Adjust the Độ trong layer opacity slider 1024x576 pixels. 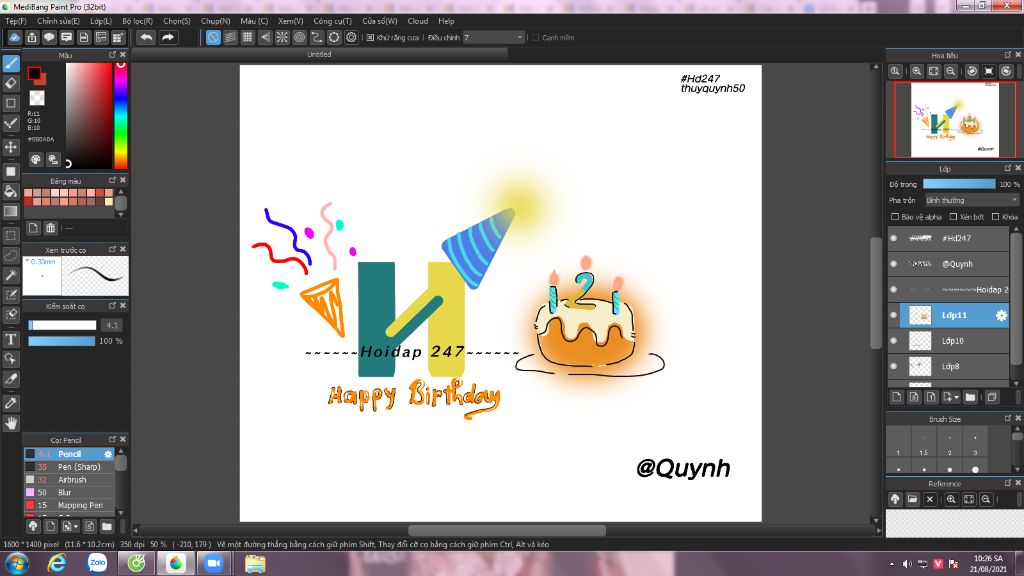[x=959, y=184]
